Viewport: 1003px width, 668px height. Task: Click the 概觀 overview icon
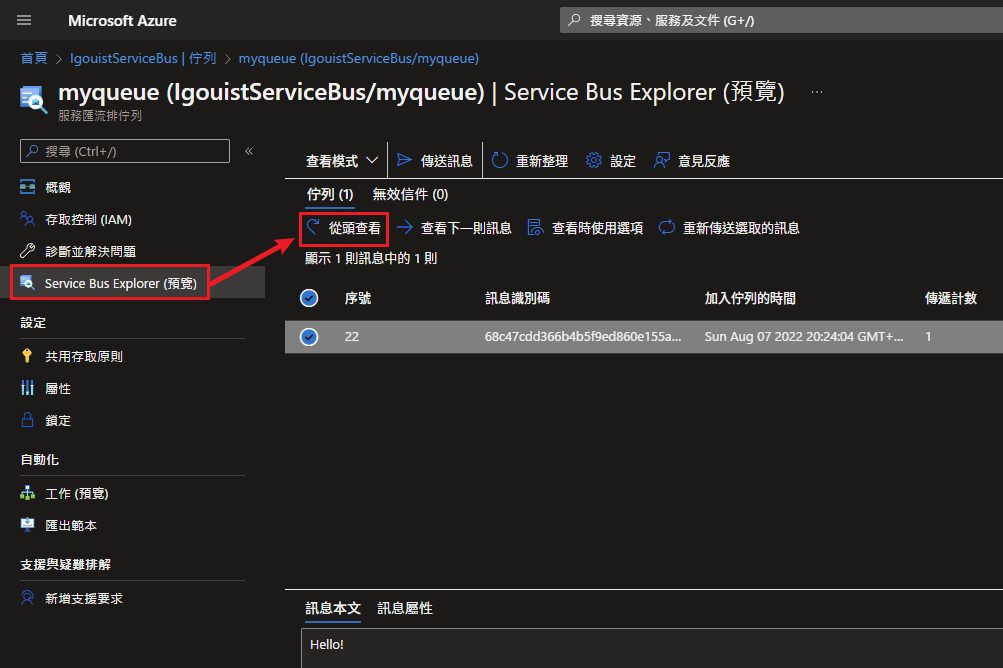click(28, 187)
